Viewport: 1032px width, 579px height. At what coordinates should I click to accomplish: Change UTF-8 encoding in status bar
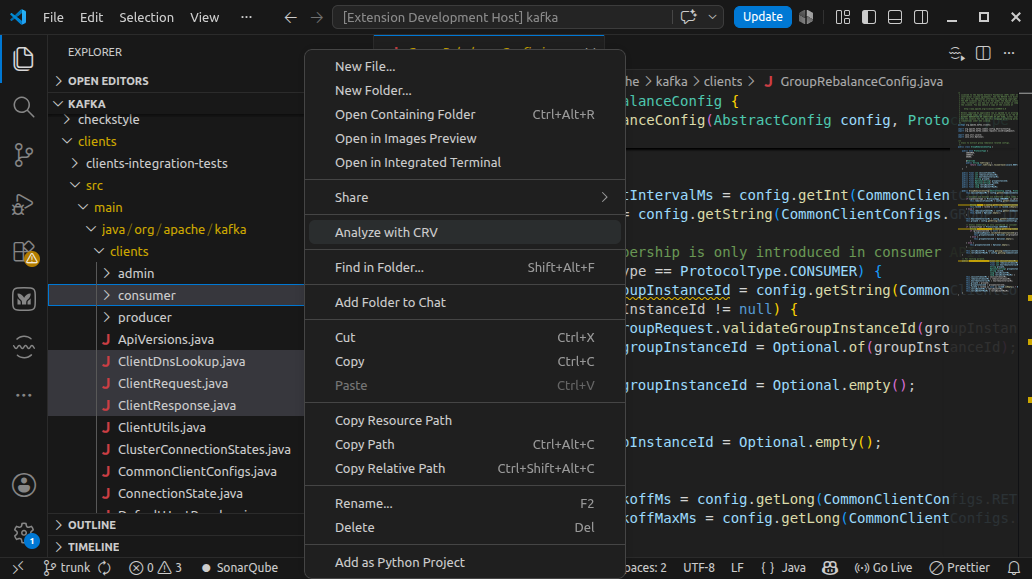coord(699,567)
